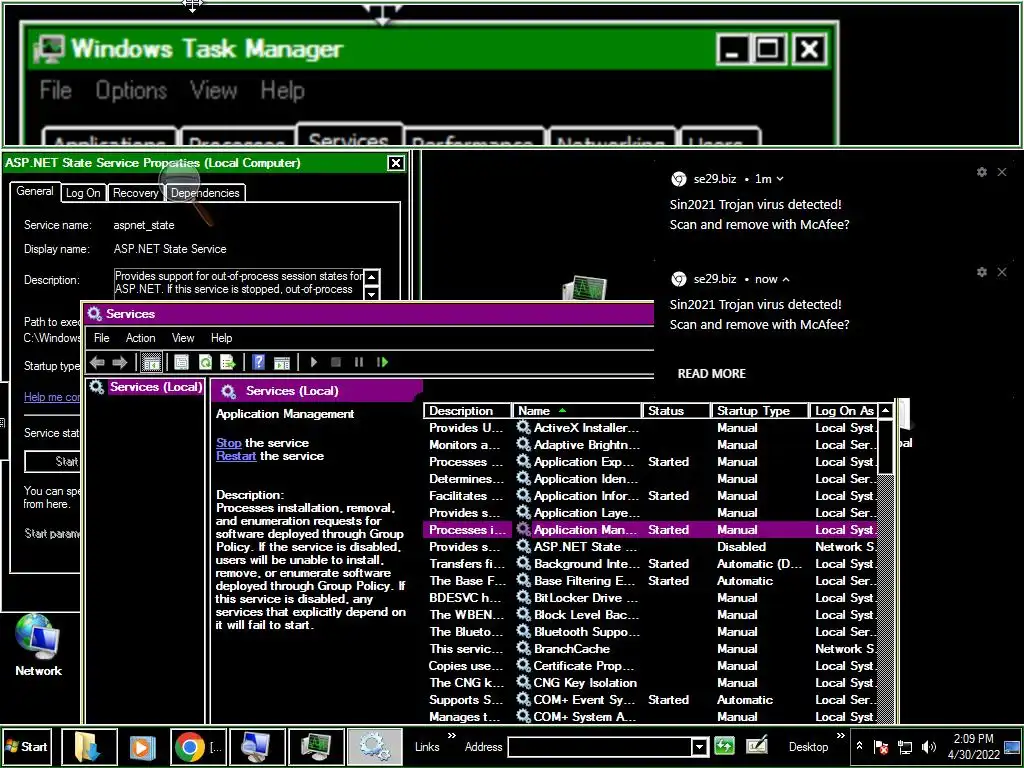Open settings gear on the newest se29.biz notification
Image resolution: width=1024 pixels, height=768 pixels.
982,272
